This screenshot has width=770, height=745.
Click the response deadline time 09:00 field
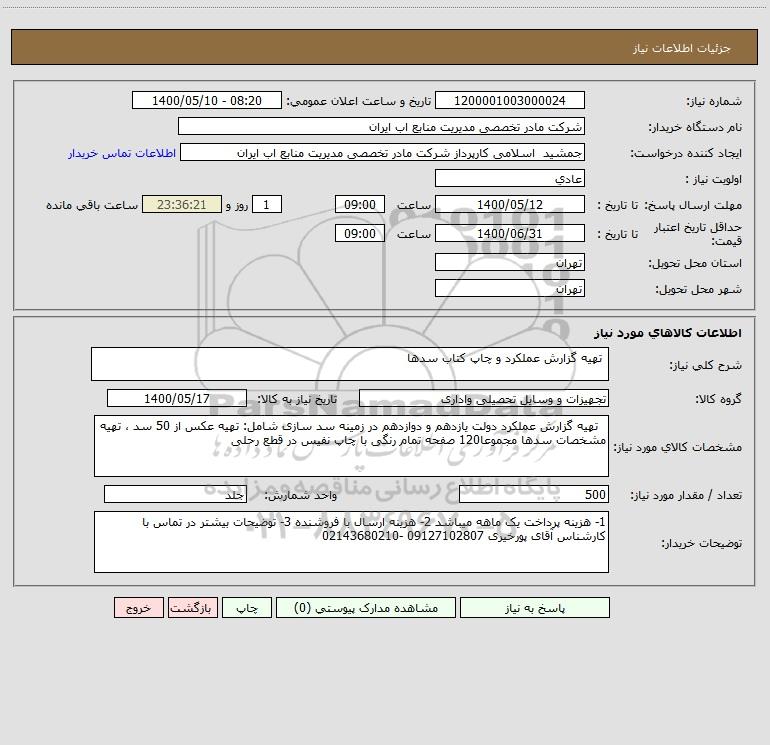359,204
